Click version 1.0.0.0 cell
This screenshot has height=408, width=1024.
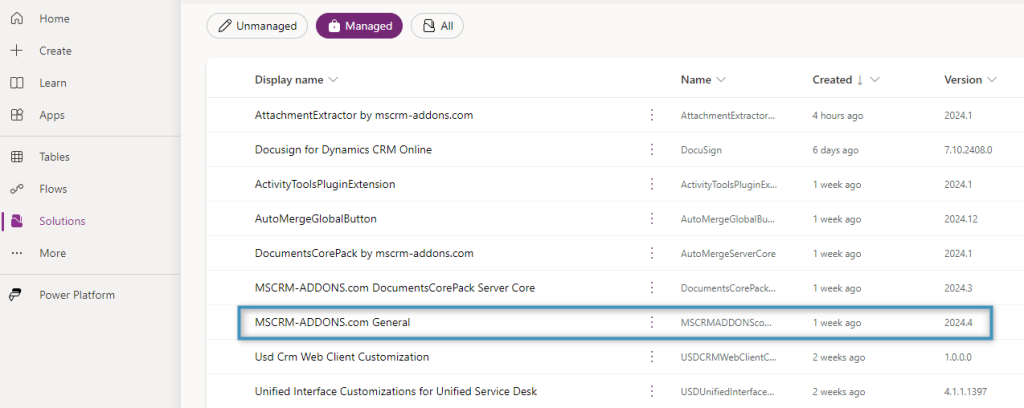click(957, 358)
